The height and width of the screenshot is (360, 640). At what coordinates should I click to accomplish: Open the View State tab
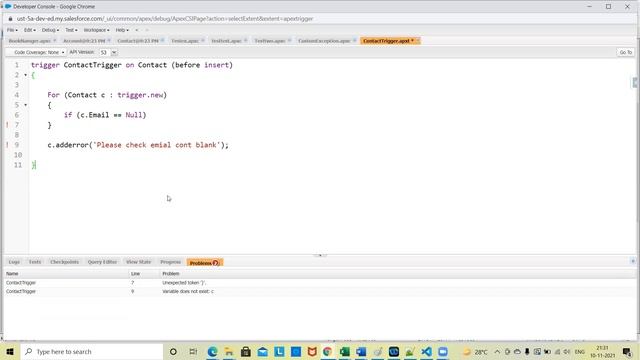click(x=138, y=262)
